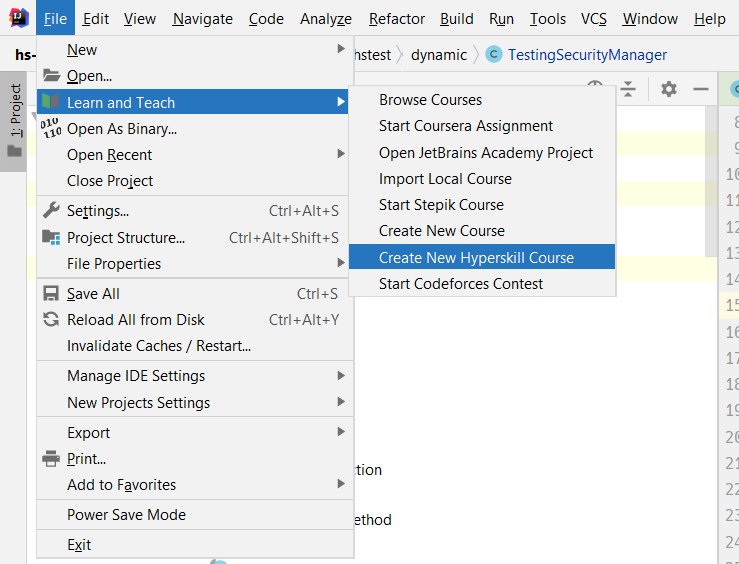Click the Collapse All icon in the Project toolbar
This screenshot has width=739, height=564.
point(628,89)
